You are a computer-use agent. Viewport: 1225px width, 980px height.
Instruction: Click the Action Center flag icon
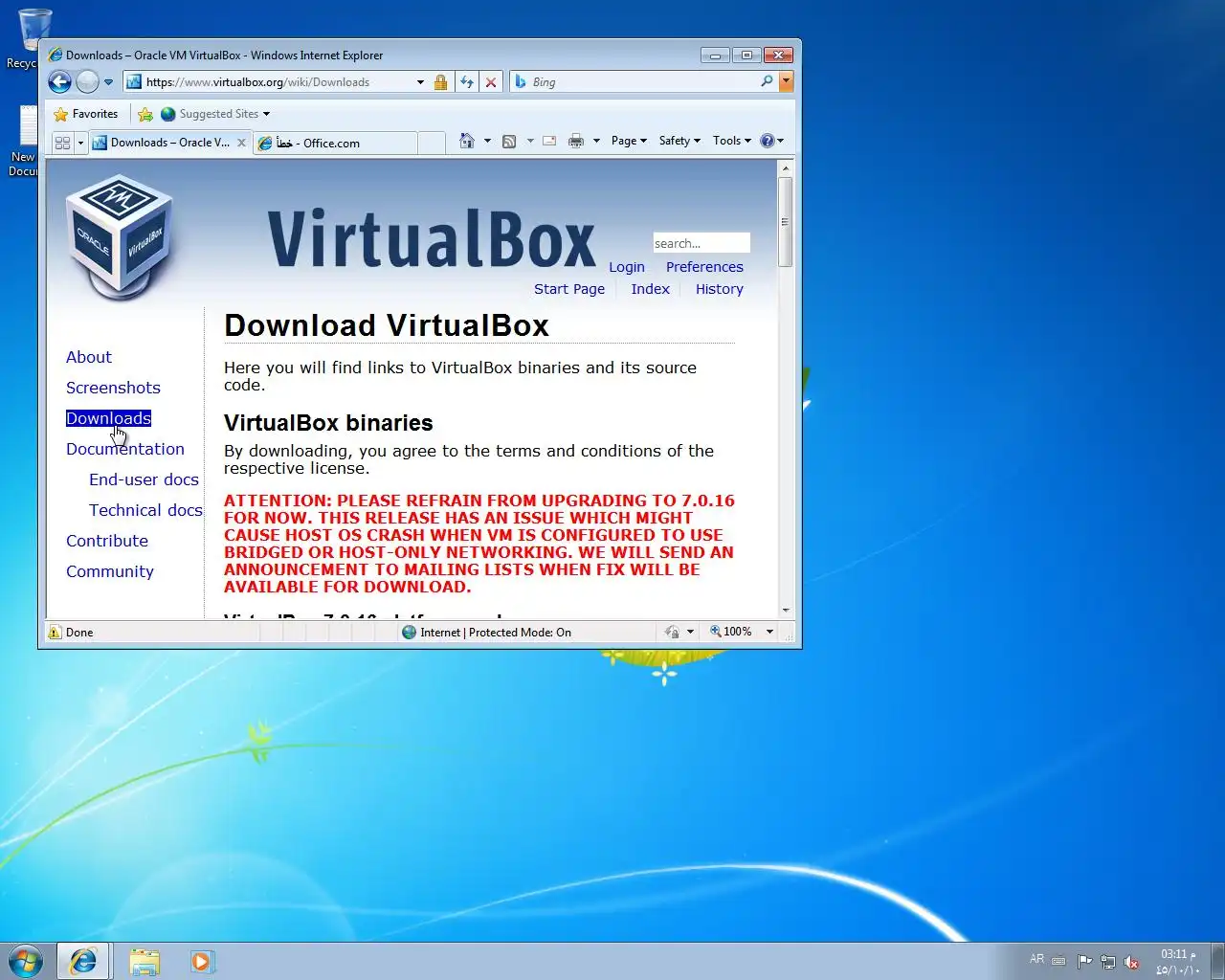pyautogui.click(x=1084, y=962)
